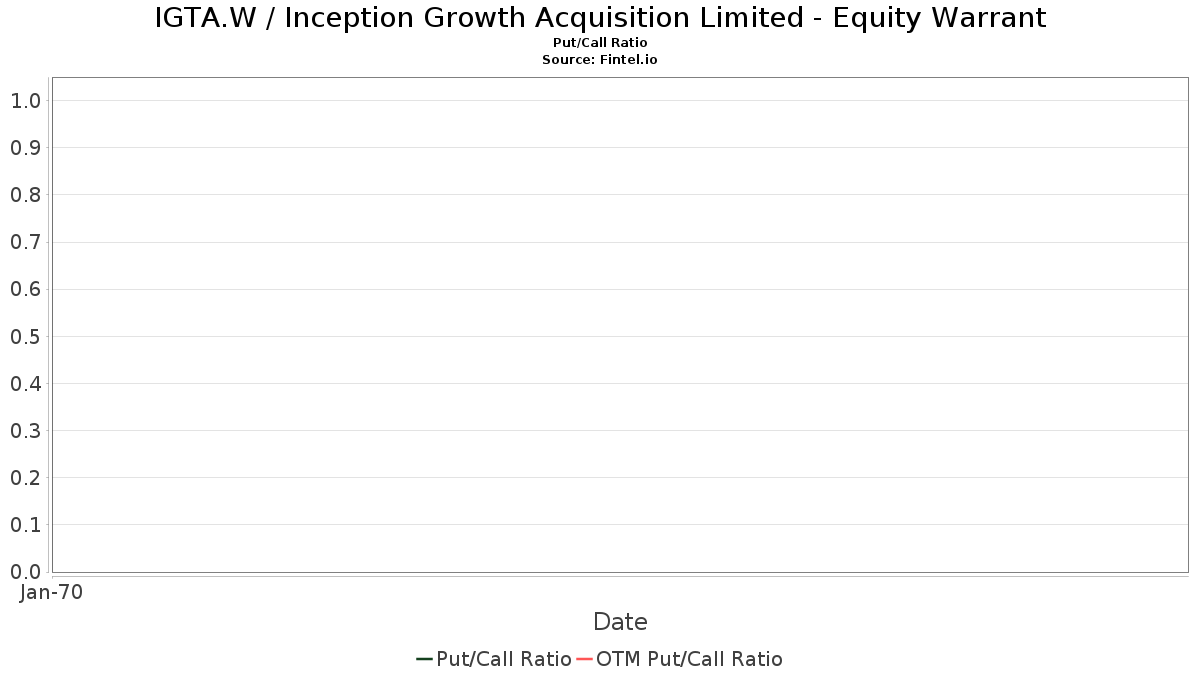Select the 0.2 y-axis tick label
The height and width of the screenshot is (675, 1200).
point(25,478)
